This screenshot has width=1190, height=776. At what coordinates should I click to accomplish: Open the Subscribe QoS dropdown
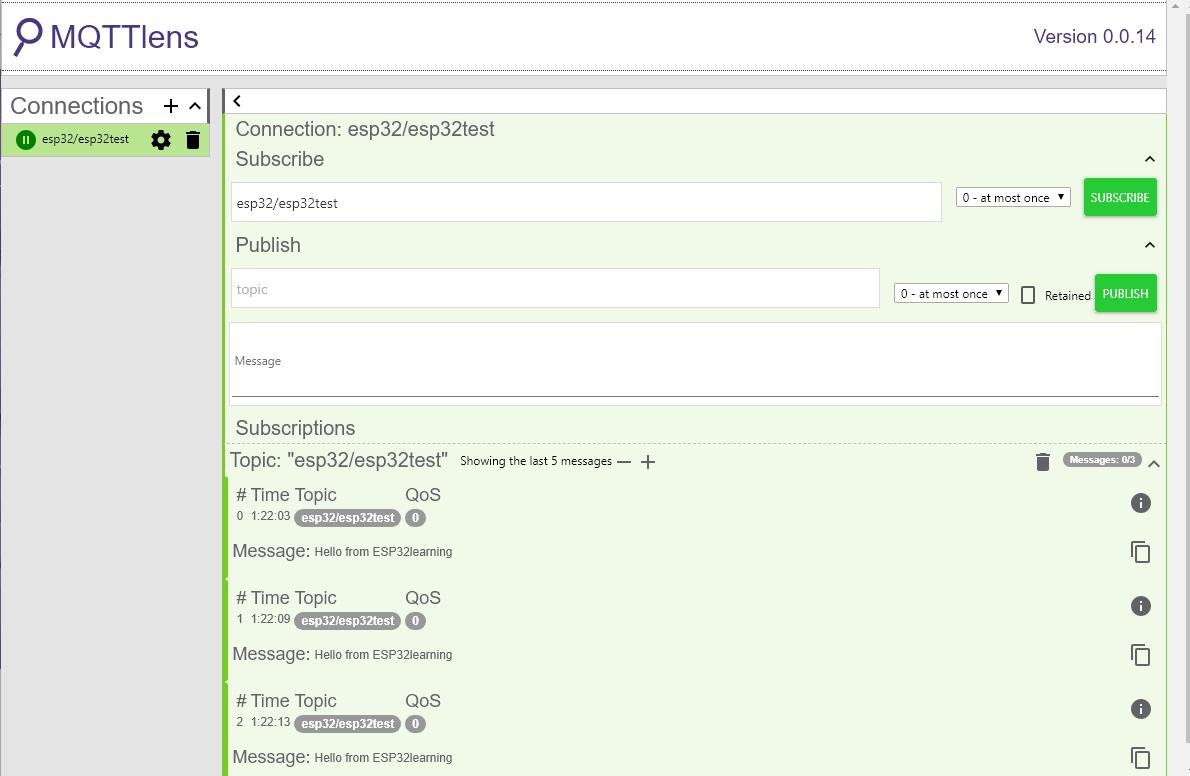tap(1013, 198)
